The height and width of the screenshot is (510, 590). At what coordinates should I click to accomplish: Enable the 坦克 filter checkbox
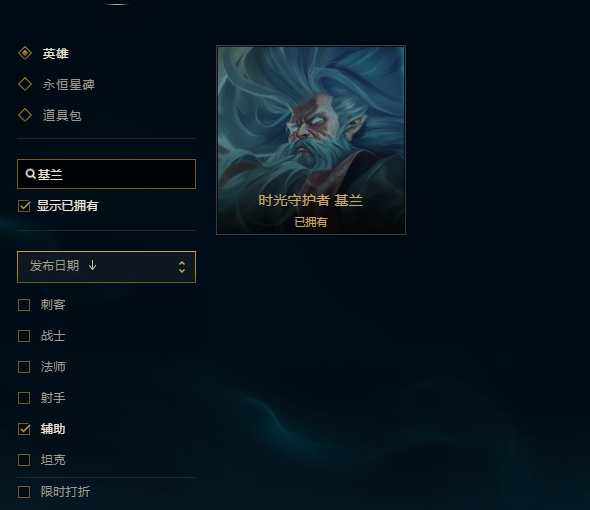coord(24,460)
